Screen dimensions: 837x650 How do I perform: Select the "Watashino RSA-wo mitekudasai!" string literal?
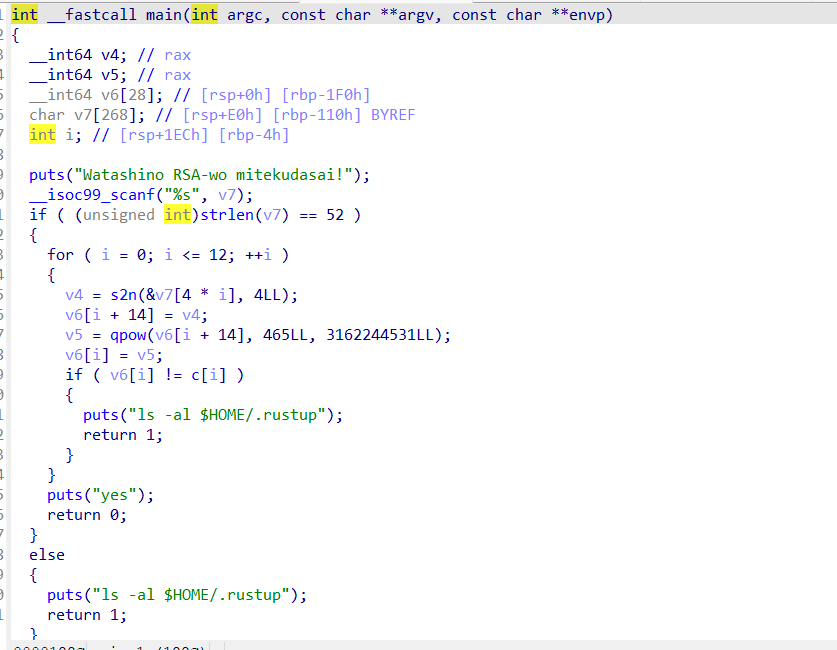click(x=214, y=175)
